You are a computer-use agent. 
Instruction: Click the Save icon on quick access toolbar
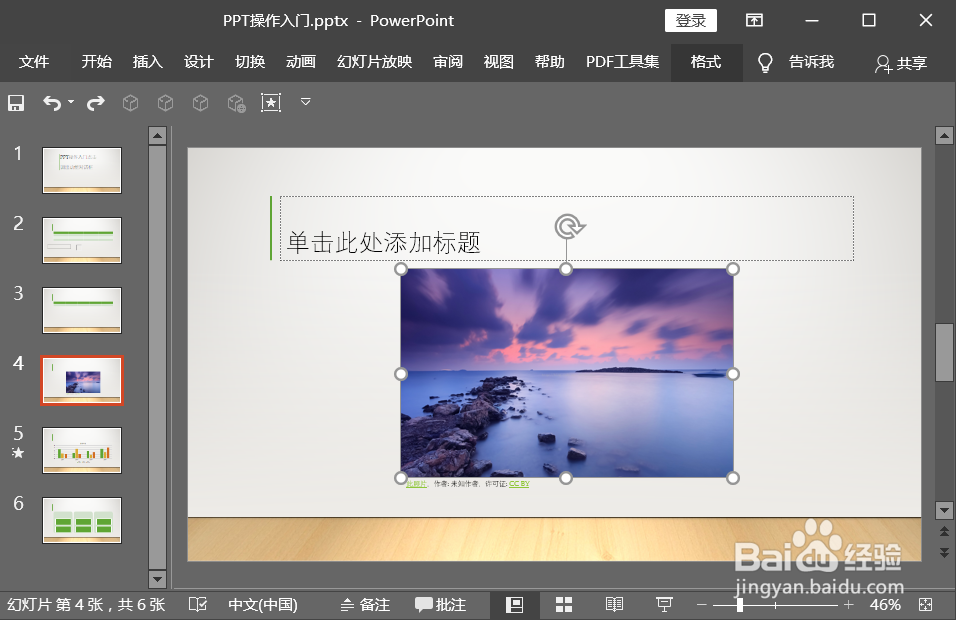click(x=16, y=101)
